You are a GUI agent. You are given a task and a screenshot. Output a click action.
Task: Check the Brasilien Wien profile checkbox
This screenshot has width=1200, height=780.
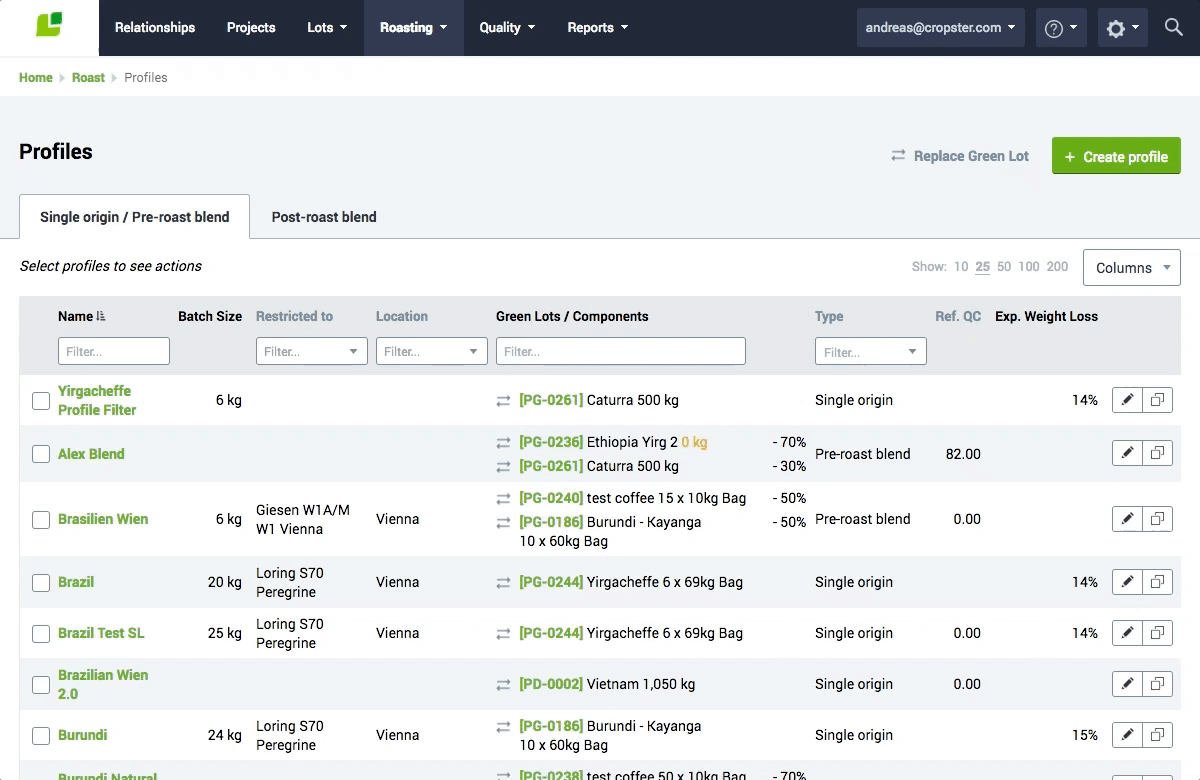(41, 520)
